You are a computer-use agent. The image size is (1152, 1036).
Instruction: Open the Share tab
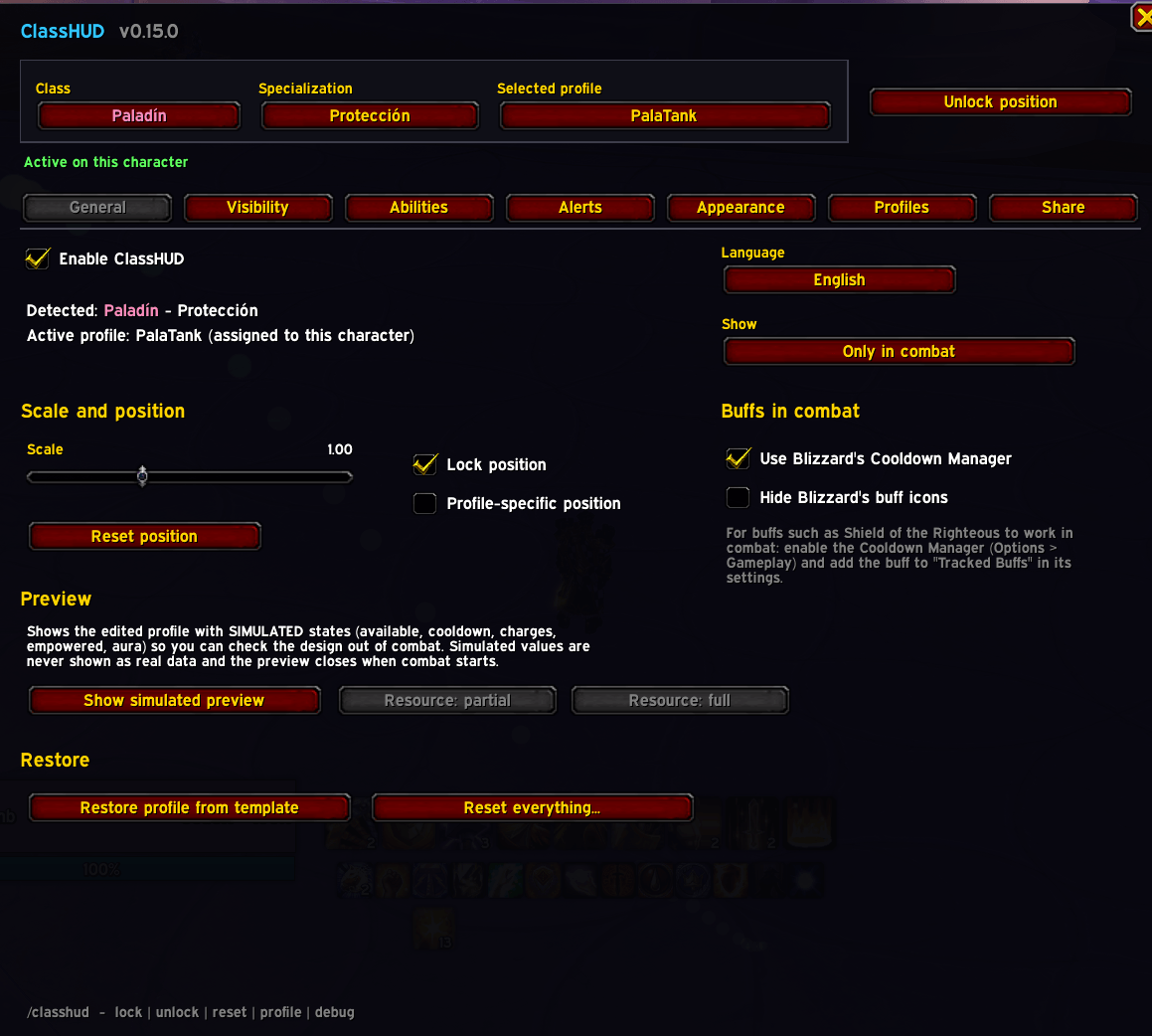click(x=1064, y=207)
